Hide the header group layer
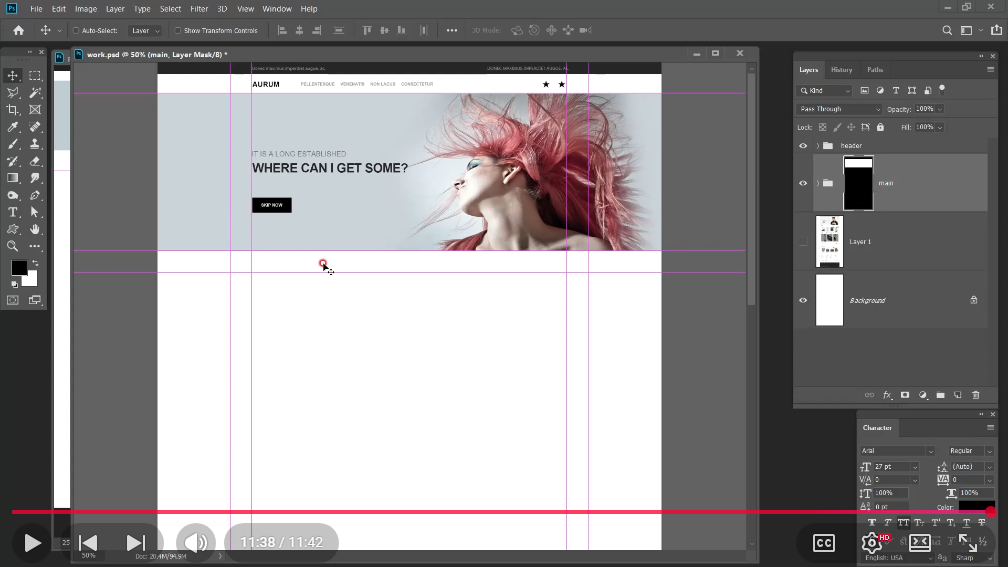The height and width of the screenshot is (567, 1008). coord(803,146)
